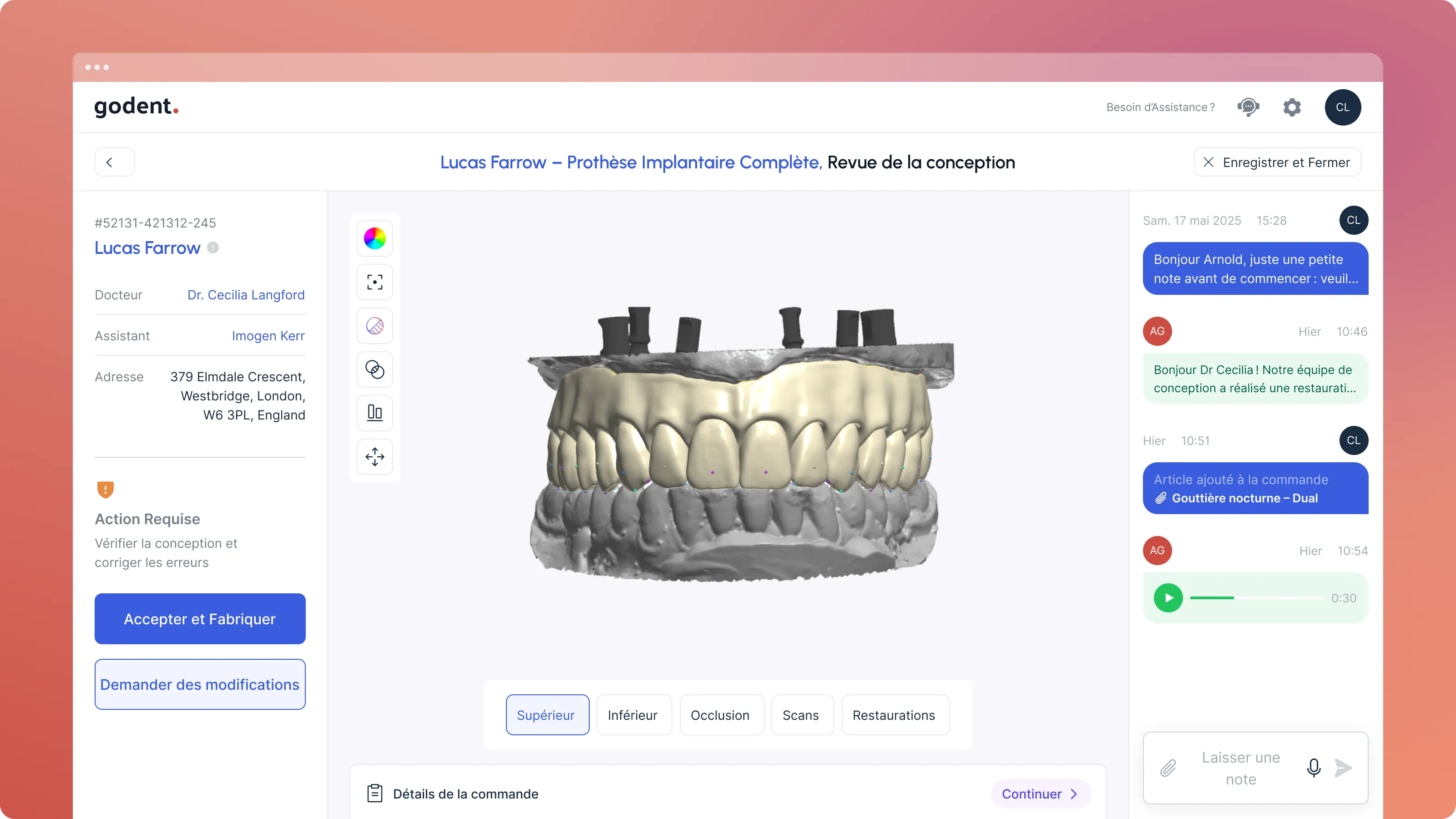Screen dimensions: 1456x819
Task: Click the info icon beside Lucas Farrow
Action: [213, 248]
